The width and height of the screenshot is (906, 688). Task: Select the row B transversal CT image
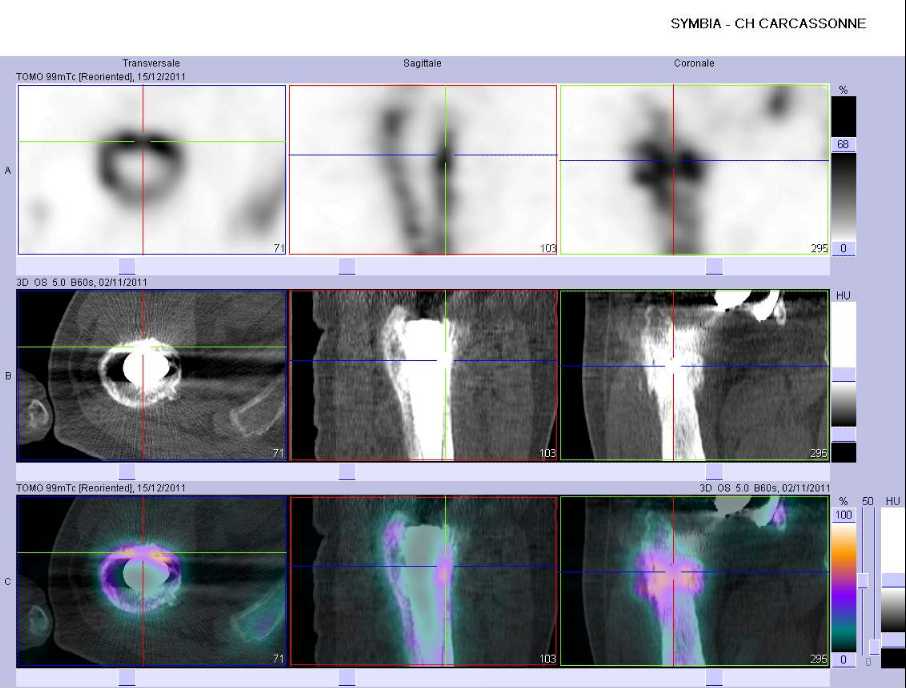click(x=152, y=375)
